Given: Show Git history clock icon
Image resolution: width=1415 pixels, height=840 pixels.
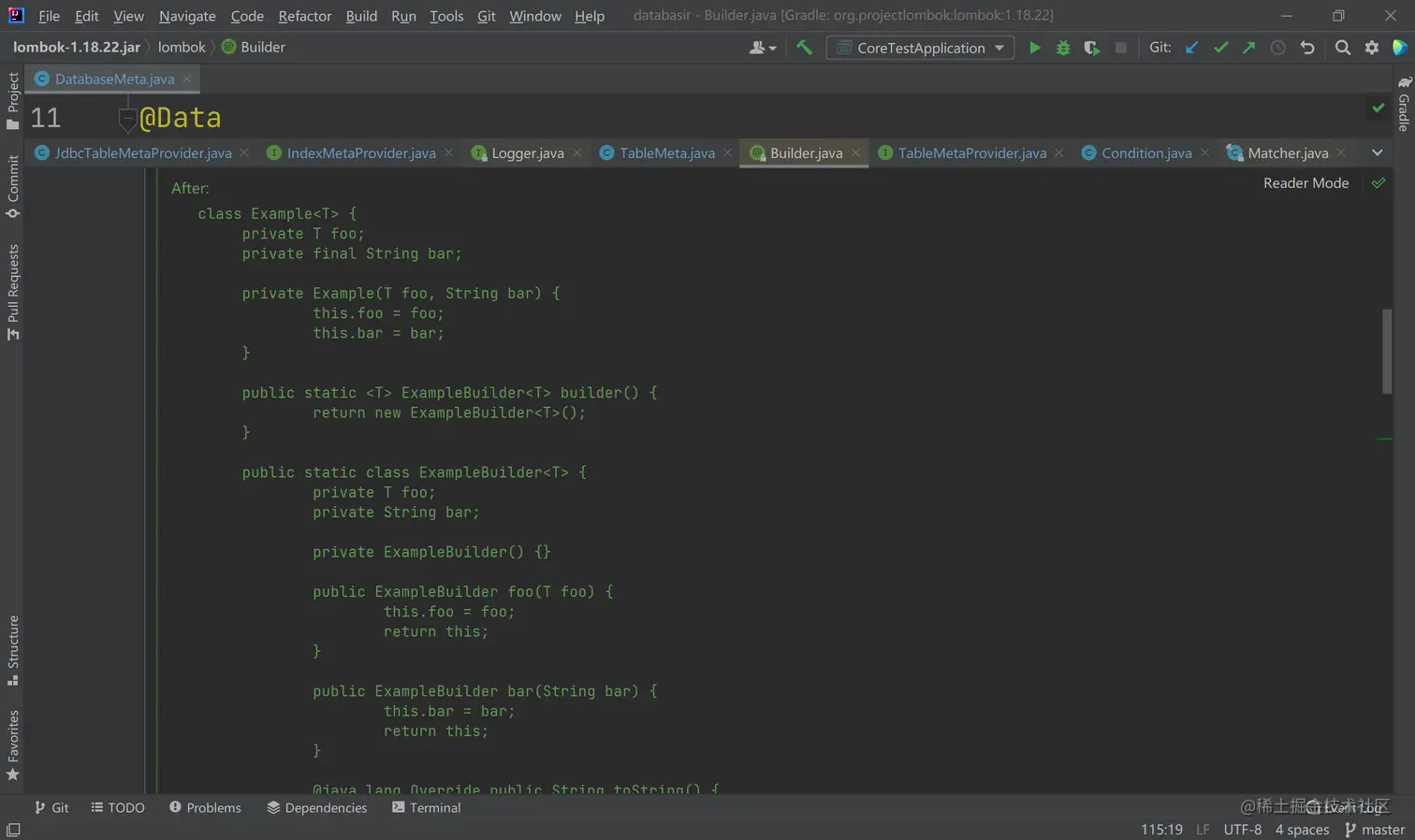Looking at the screenshot, I should click(x=1277, y=48).
